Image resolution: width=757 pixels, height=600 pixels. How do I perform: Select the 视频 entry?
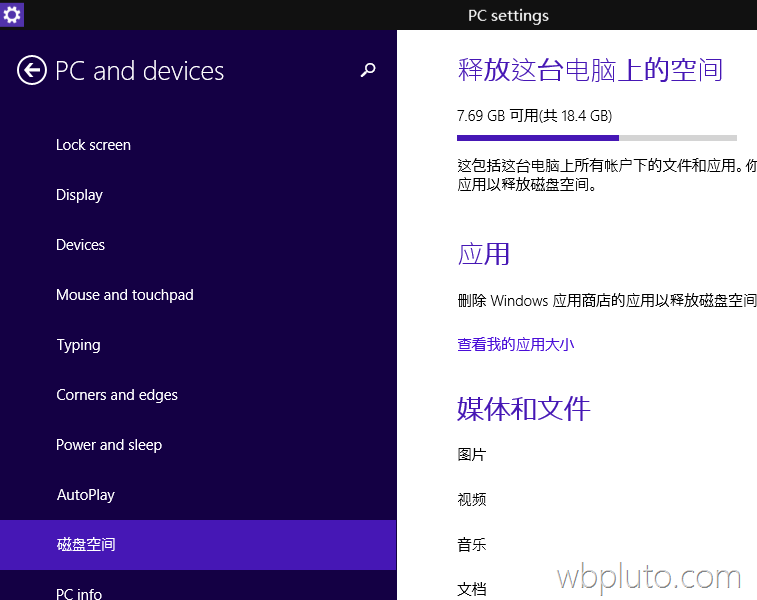(471, 500)
